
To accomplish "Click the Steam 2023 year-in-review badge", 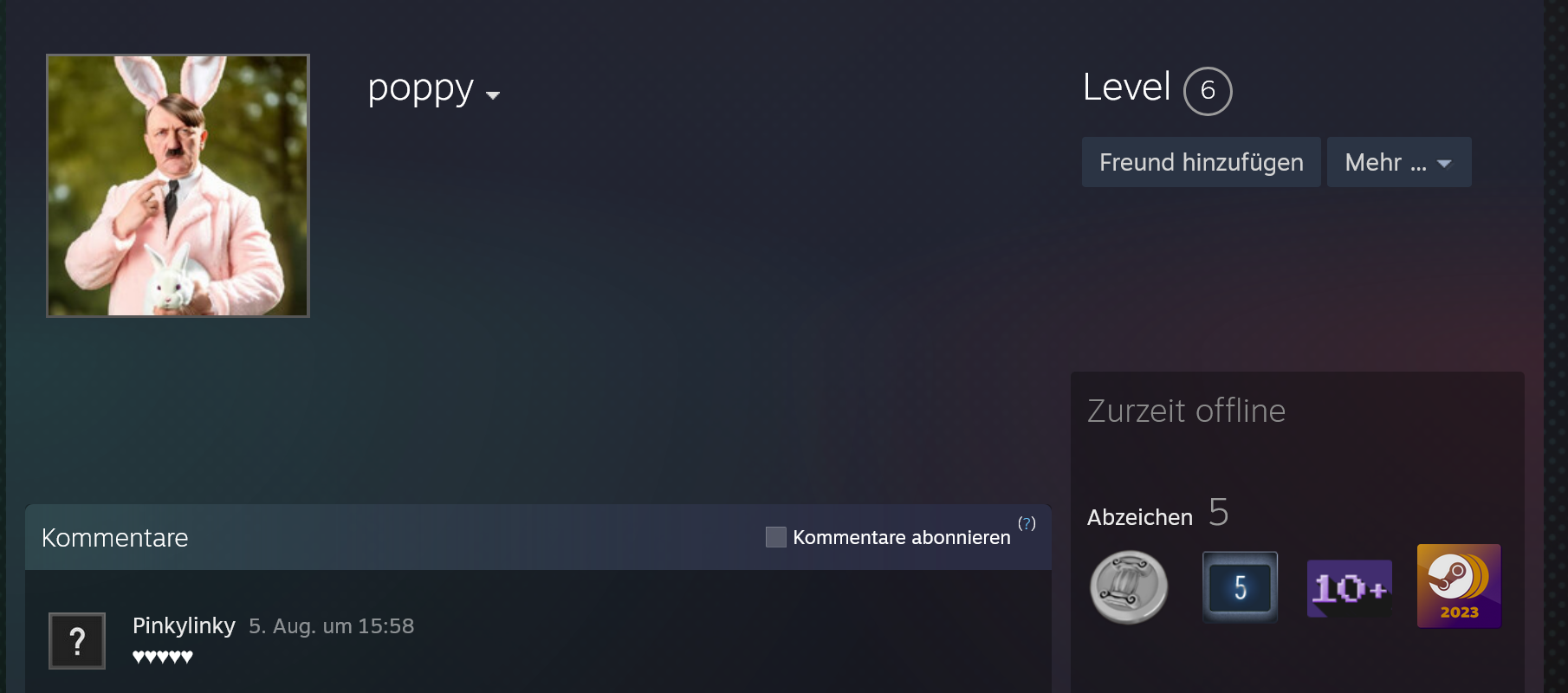I will tap(1459, 586).
